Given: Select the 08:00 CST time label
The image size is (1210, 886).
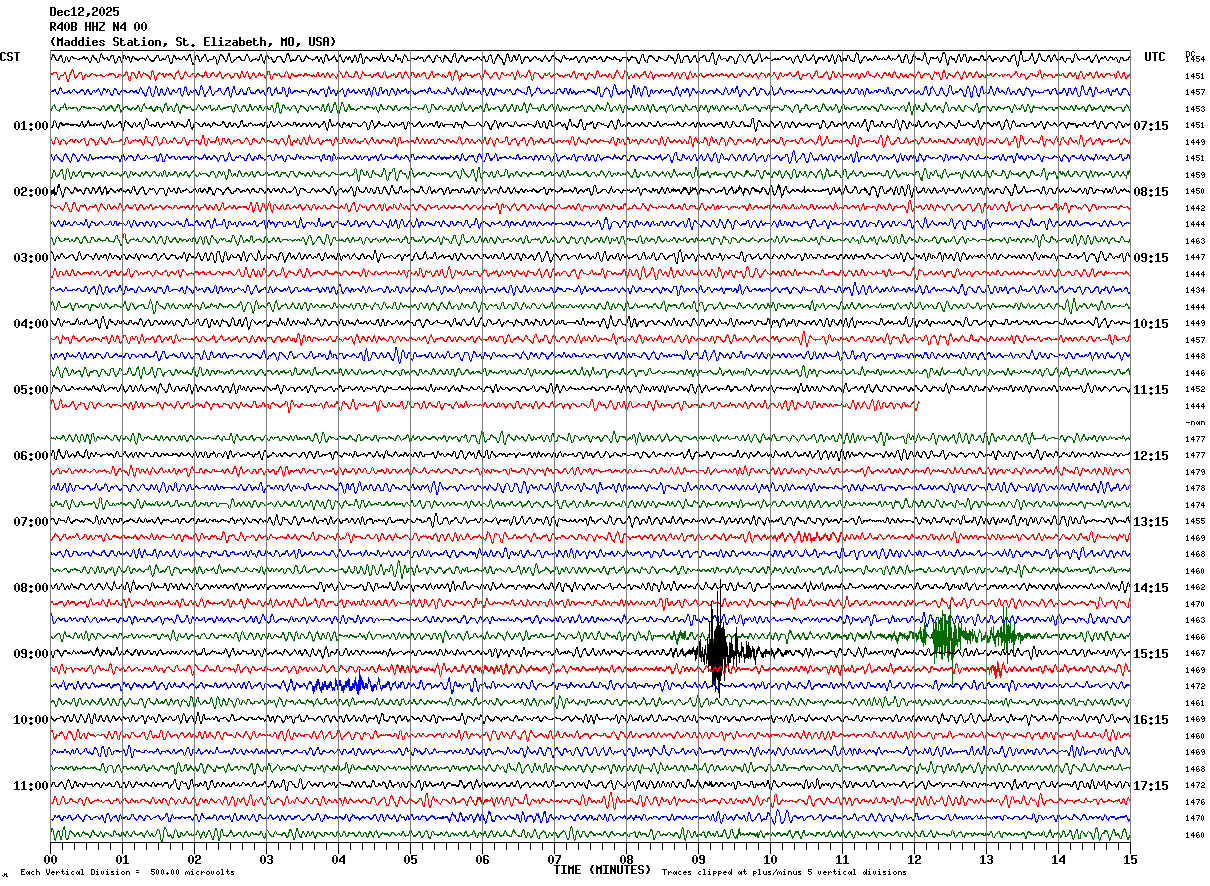Looking at the screenshot, I should point(30,588).
